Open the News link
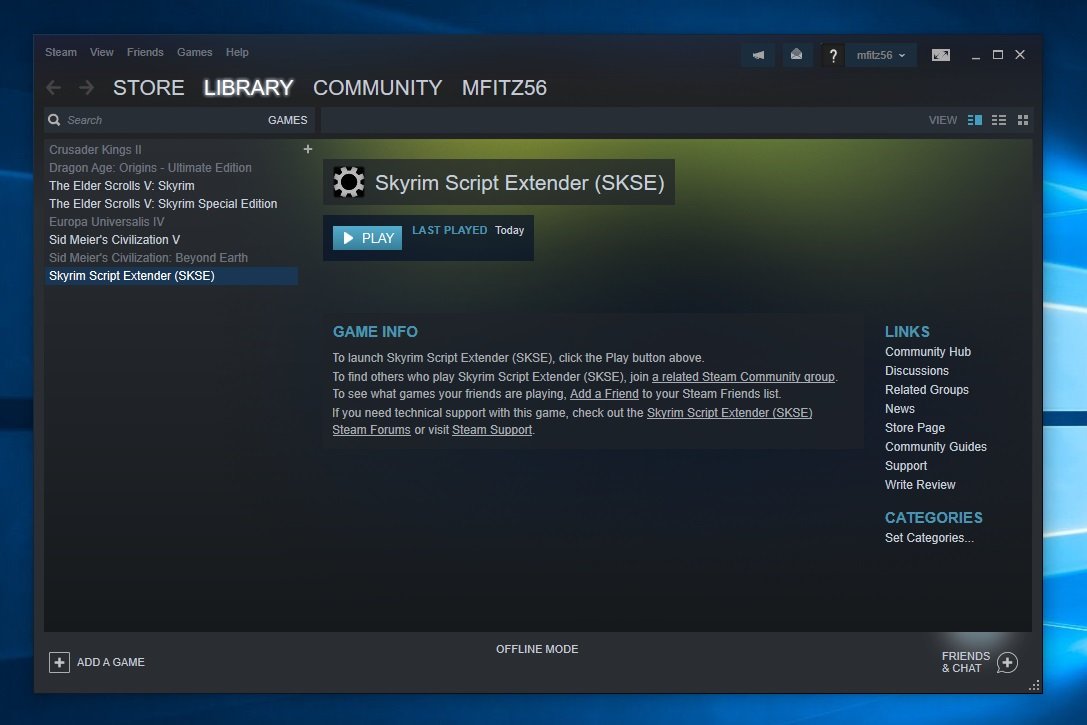The height and width of the screenshot is (725, 1087). (x=899, y=409)
